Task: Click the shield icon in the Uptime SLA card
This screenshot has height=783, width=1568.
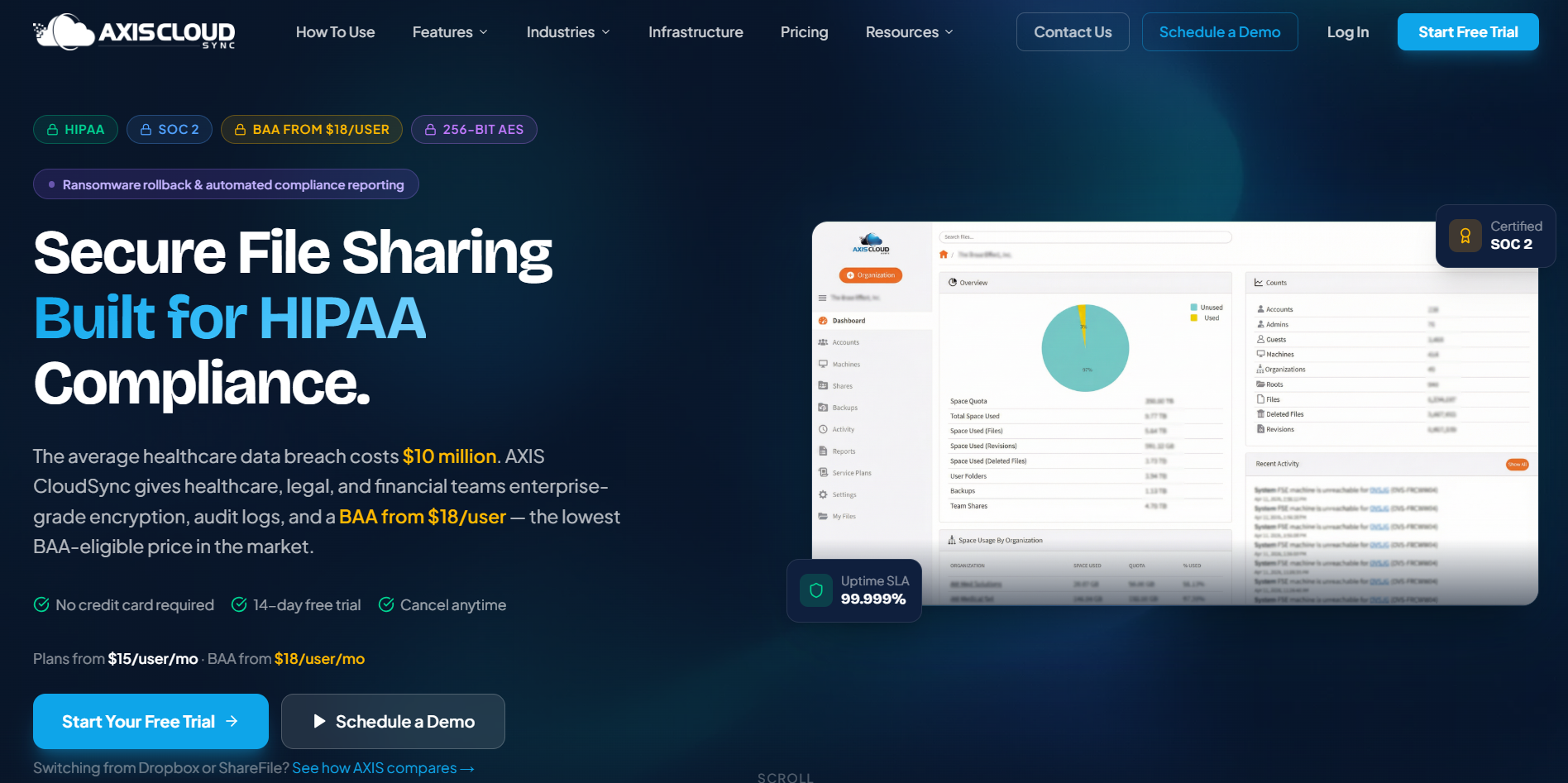Action: coord(816,590)
